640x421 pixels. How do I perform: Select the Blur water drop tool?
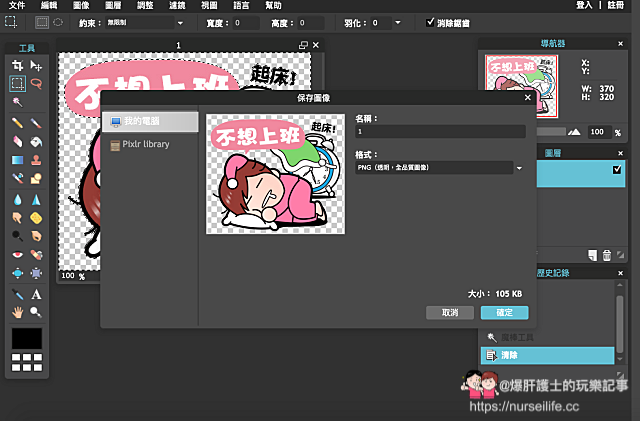point(17,200)
